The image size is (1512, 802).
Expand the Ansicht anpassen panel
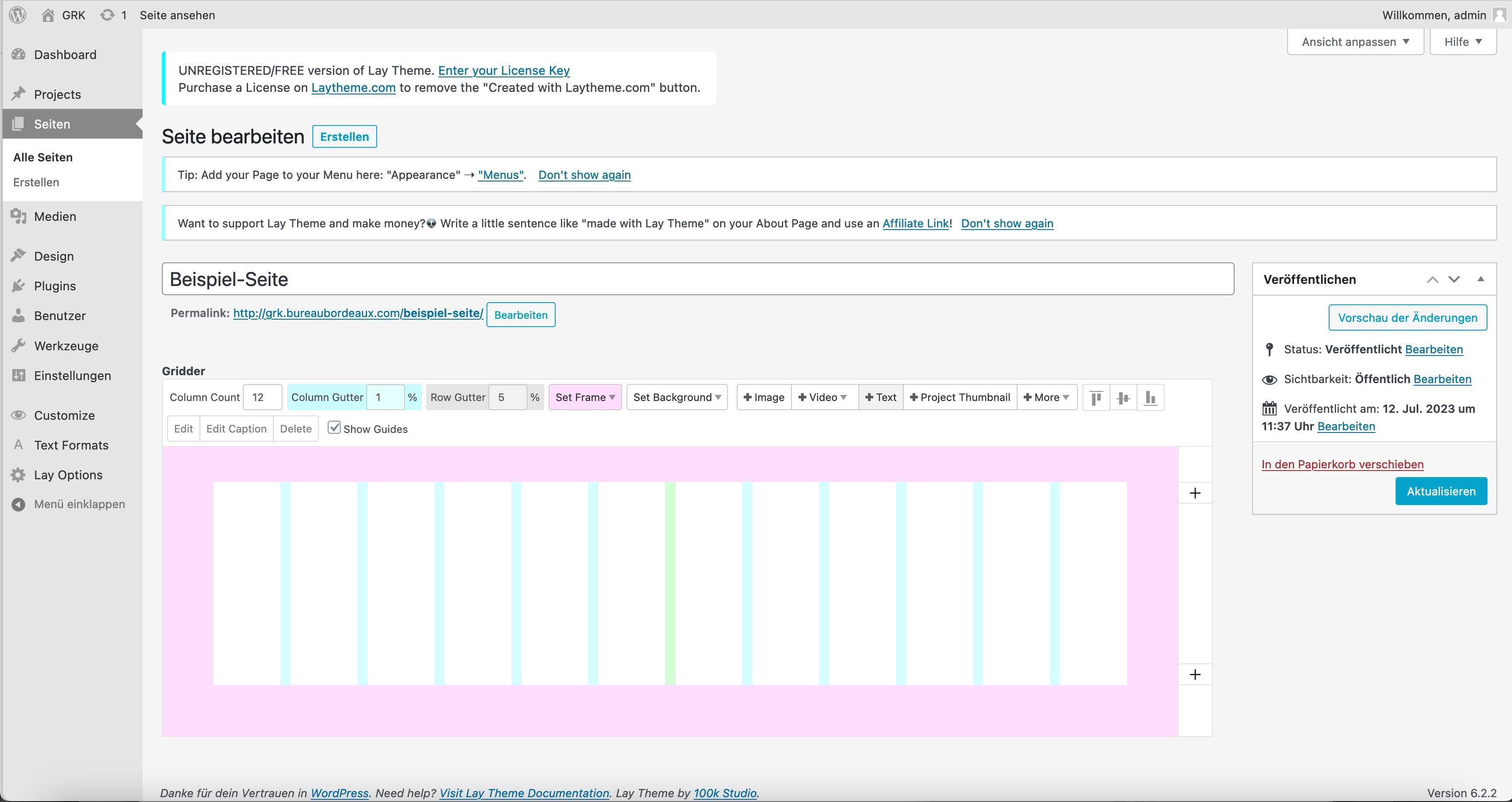[x=1354, y=42]
